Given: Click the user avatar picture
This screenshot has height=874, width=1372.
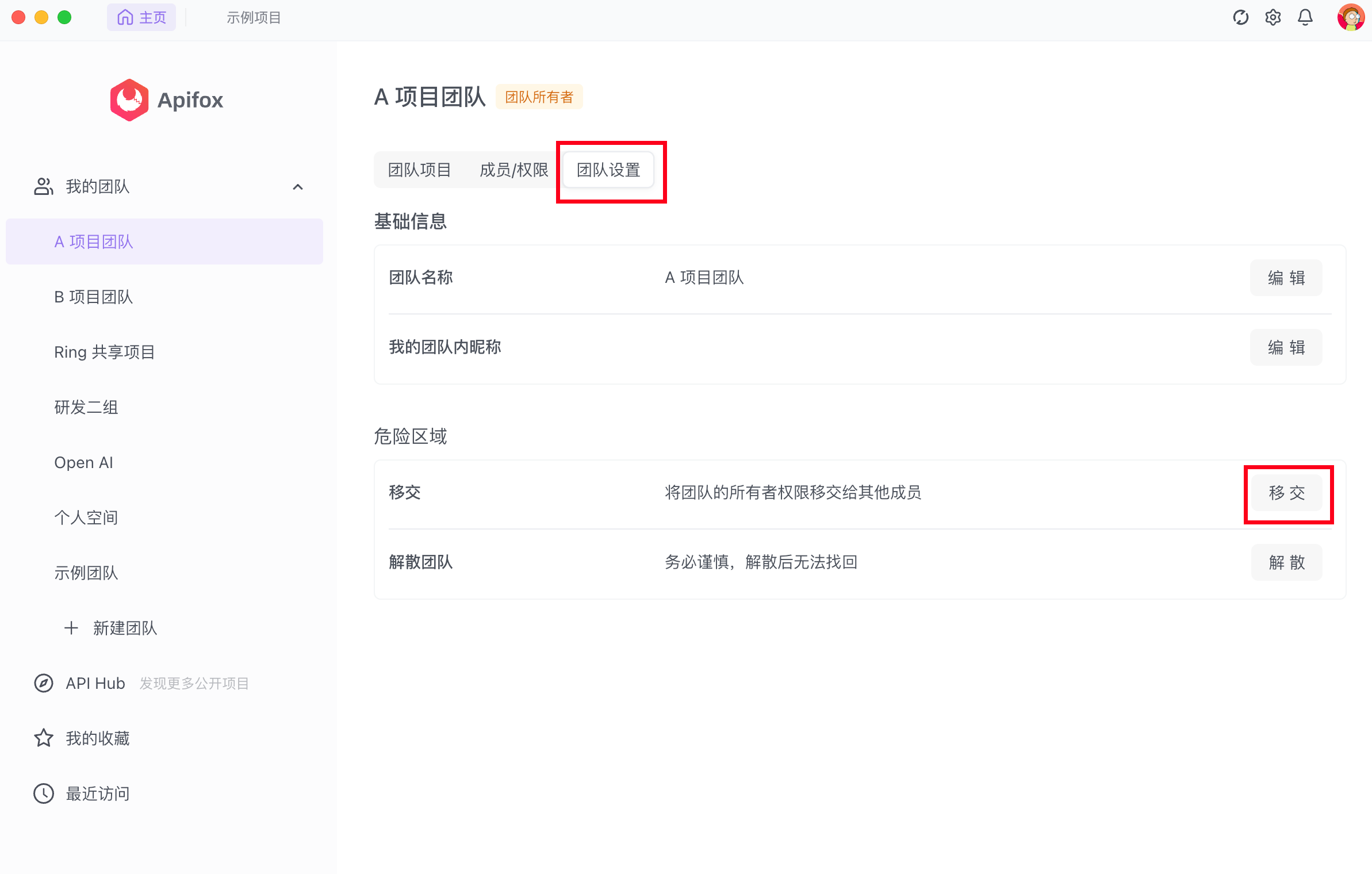Looking at the screenshot, I should tap(1350, 17).
